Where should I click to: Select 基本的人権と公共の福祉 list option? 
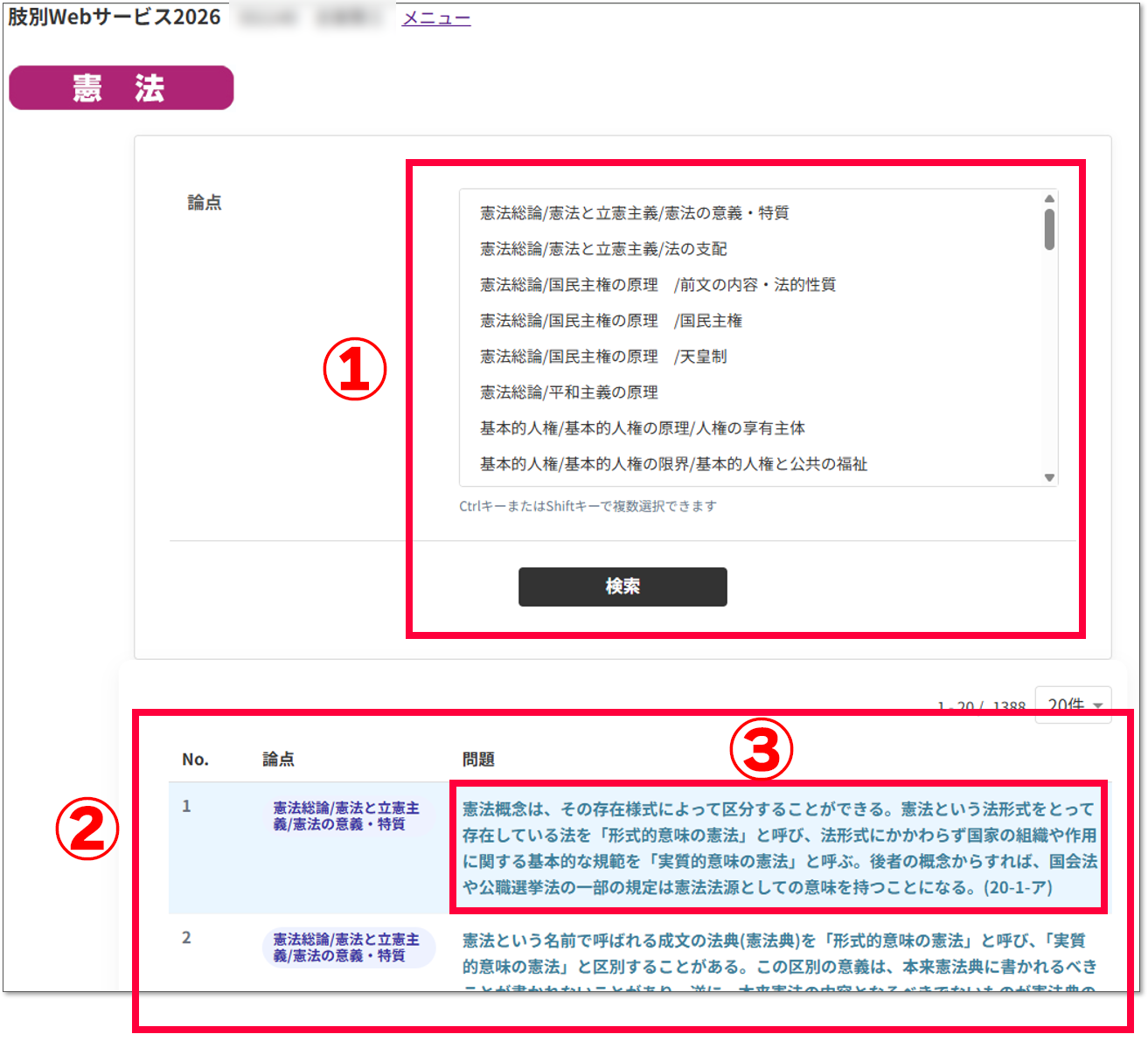coord(673,464)
